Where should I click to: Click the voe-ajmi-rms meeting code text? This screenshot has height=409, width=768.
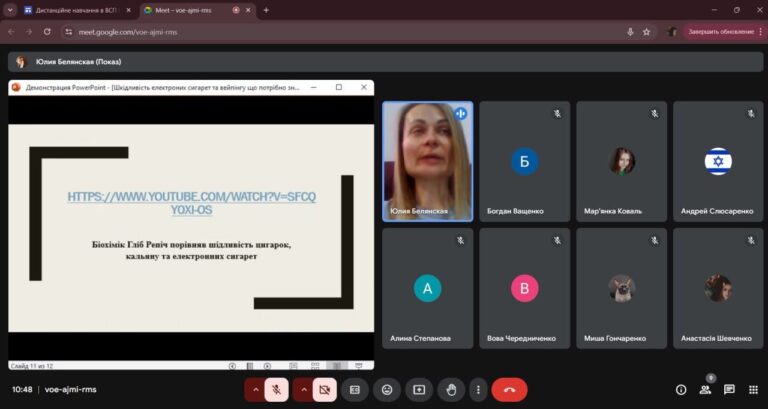pos(71,390)
